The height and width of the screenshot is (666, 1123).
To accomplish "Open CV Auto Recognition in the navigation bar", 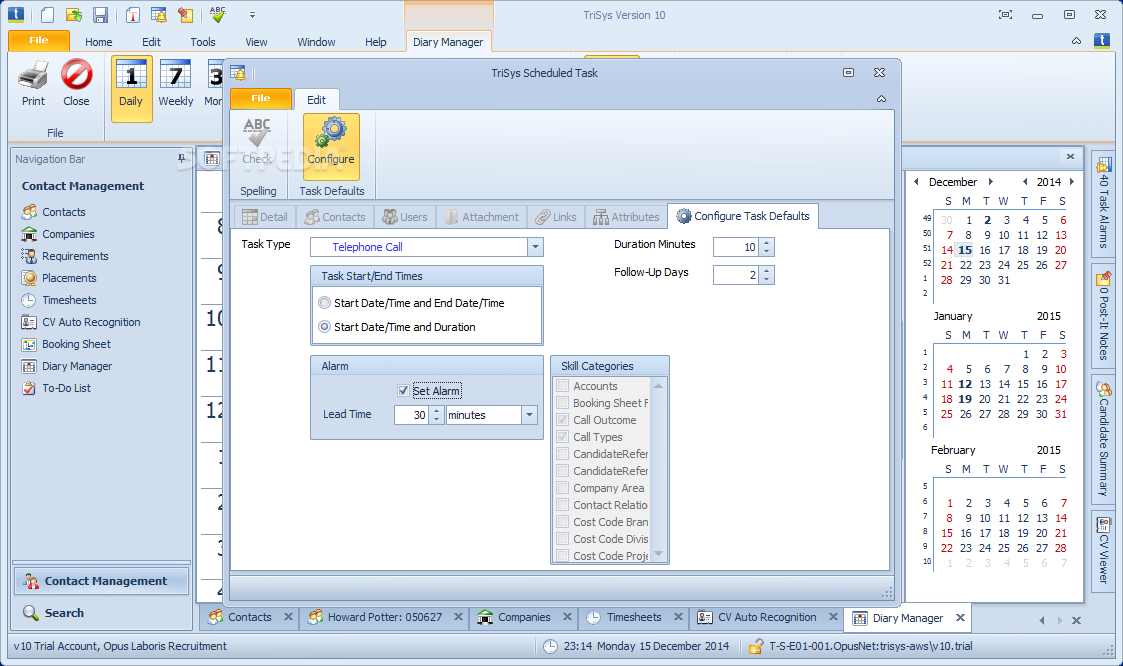I will [91, 322].
